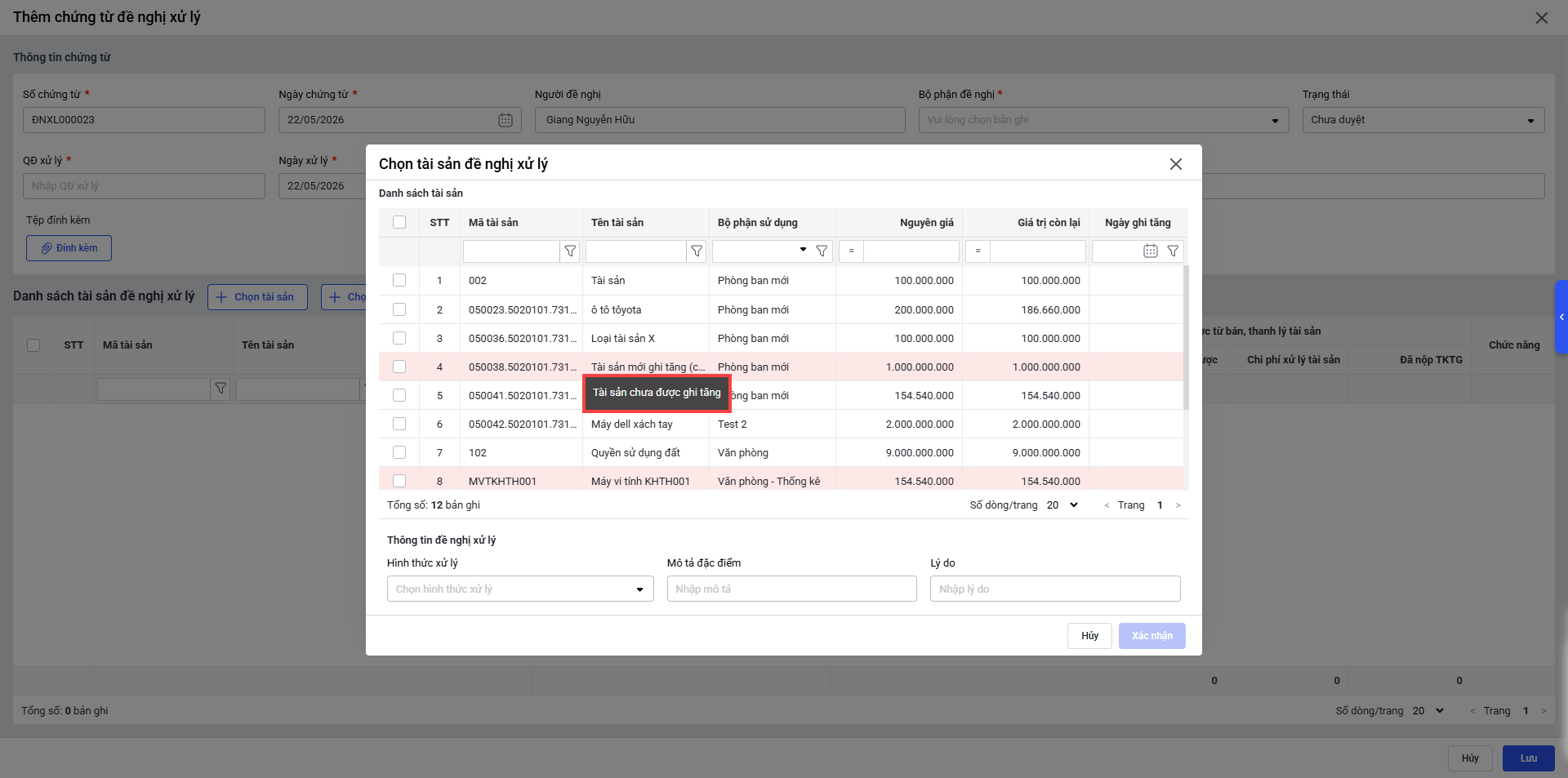This screenshot has width=1568, height=778.
Task: Click the Nguyên giá column header
Action: coord(926,222)
